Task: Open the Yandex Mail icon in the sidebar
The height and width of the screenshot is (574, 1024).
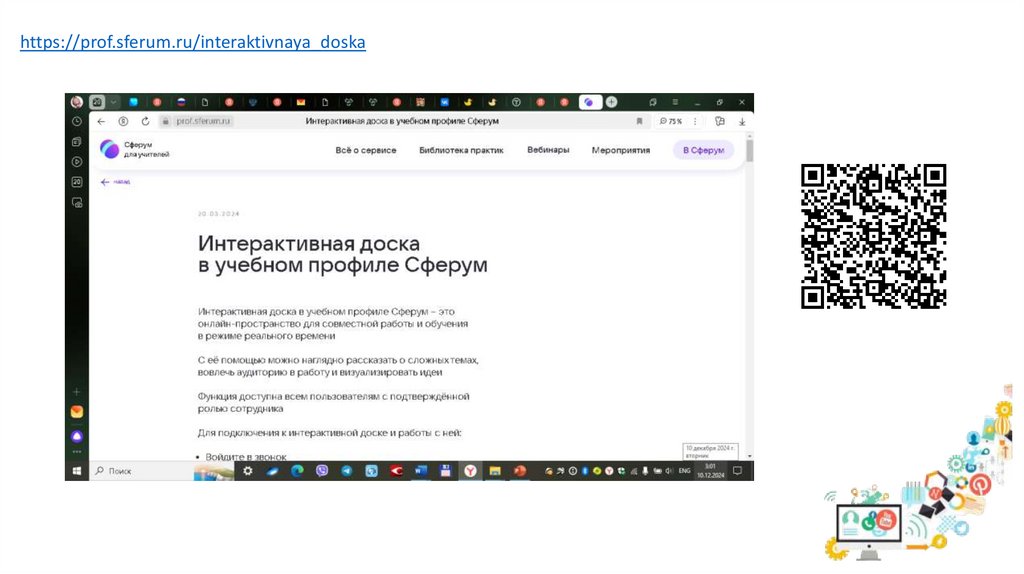Action: [76, 412]
